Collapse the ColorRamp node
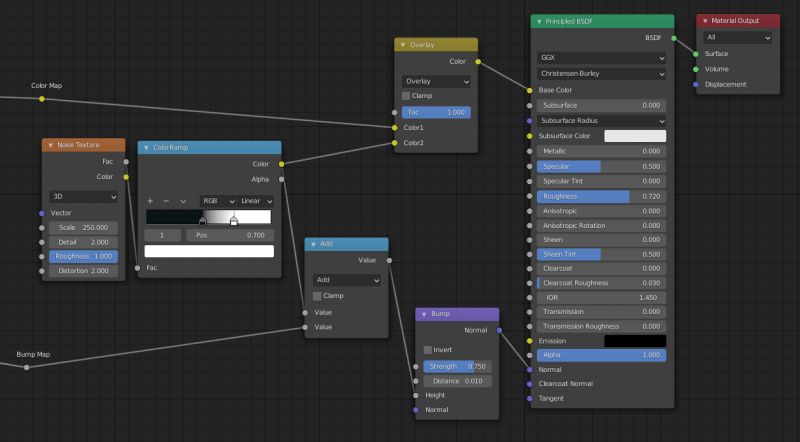Image resolution: width=800 pixels, height=442 pixels. click(x=146, y=148)
